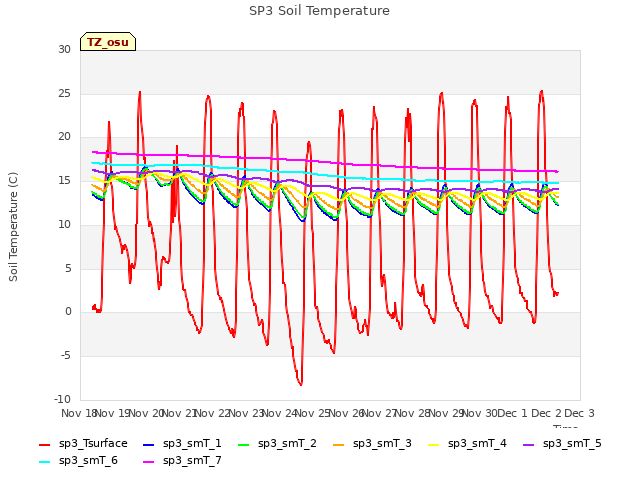Click the Nov 18 x-axis tick label
The image size is (640, 480).
(78, 413)
